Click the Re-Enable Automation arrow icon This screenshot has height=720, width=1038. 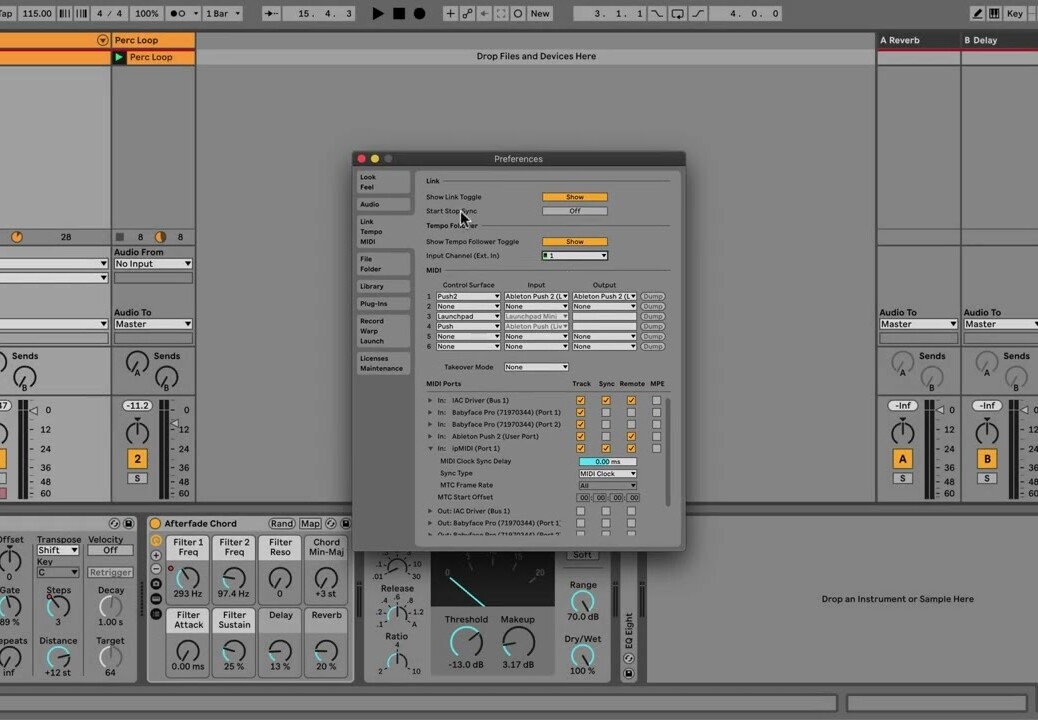(x=485, y=13)
